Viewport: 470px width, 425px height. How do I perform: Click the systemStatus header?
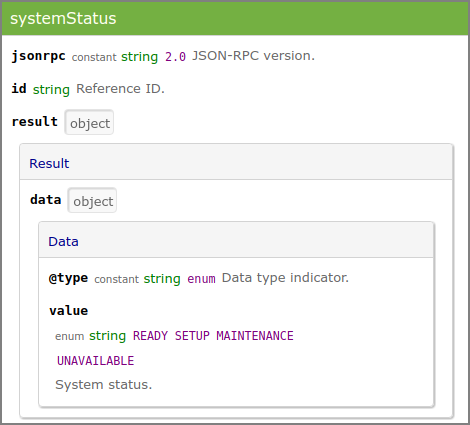[235, 18]
